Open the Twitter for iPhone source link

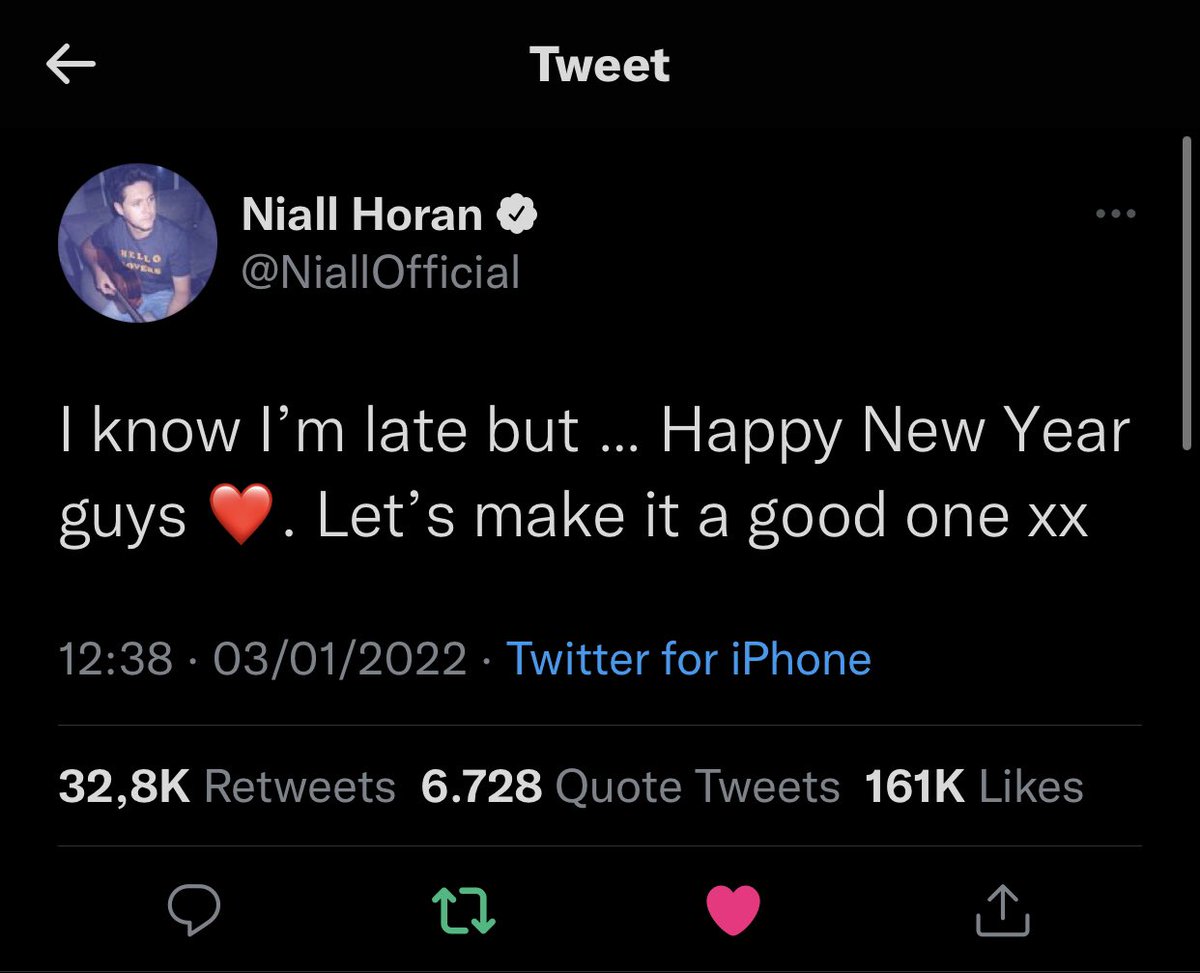pos(689,659)
